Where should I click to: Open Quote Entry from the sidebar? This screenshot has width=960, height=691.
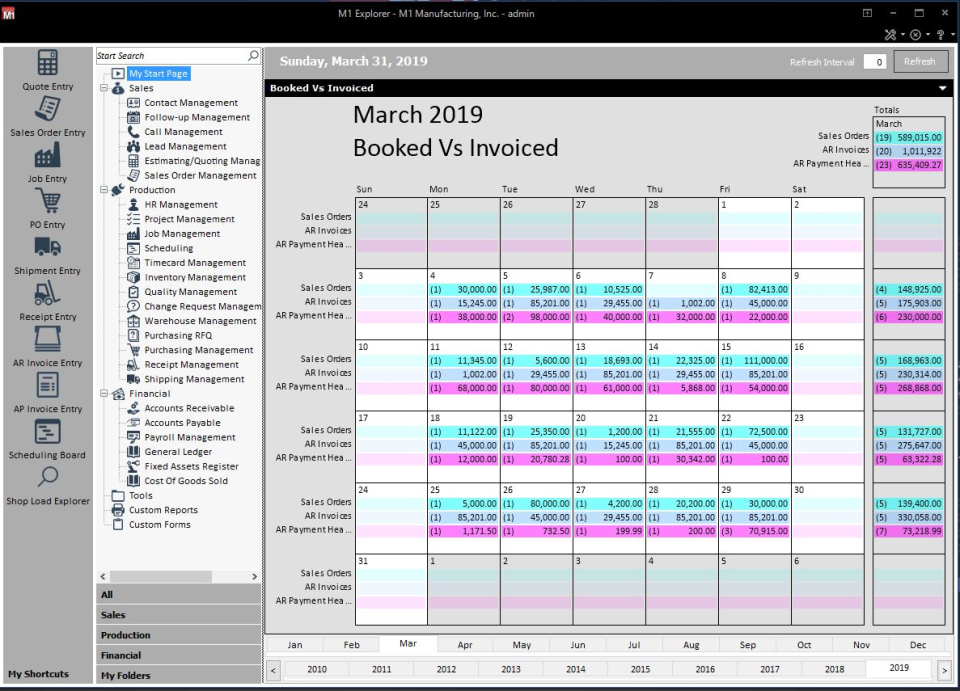pos(47,75)
